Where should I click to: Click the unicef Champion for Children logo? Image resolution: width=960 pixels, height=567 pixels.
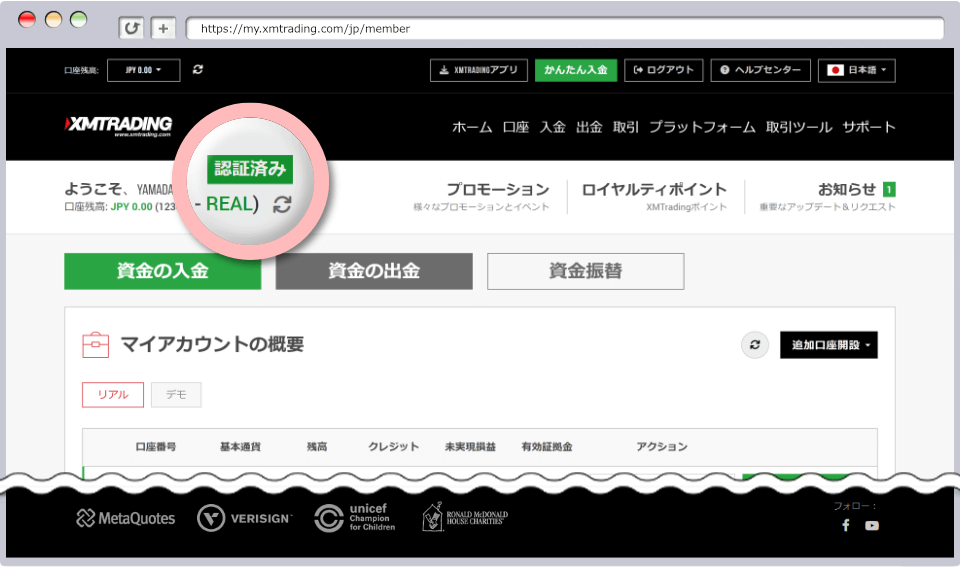pyautogui.click(x=354, y=517)
